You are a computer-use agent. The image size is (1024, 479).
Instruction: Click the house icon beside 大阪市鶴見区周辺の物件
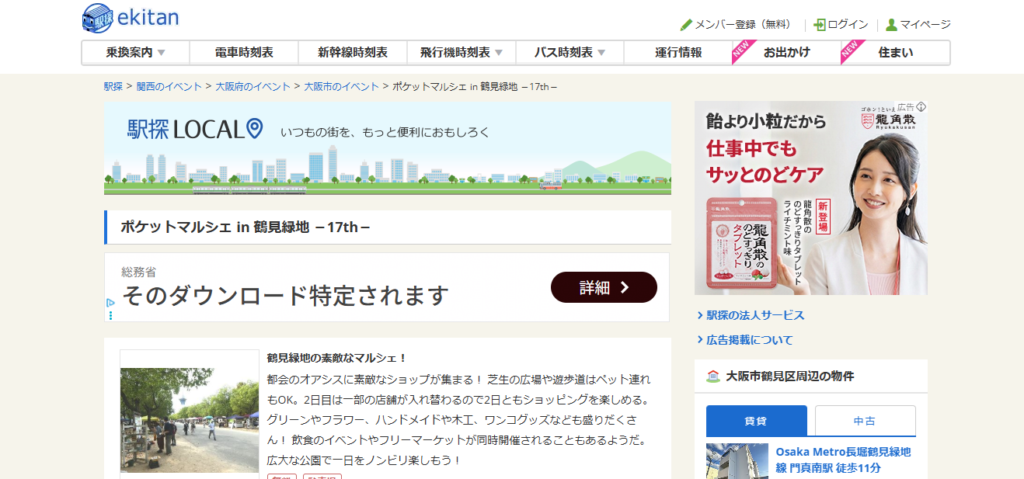(713, 376)
